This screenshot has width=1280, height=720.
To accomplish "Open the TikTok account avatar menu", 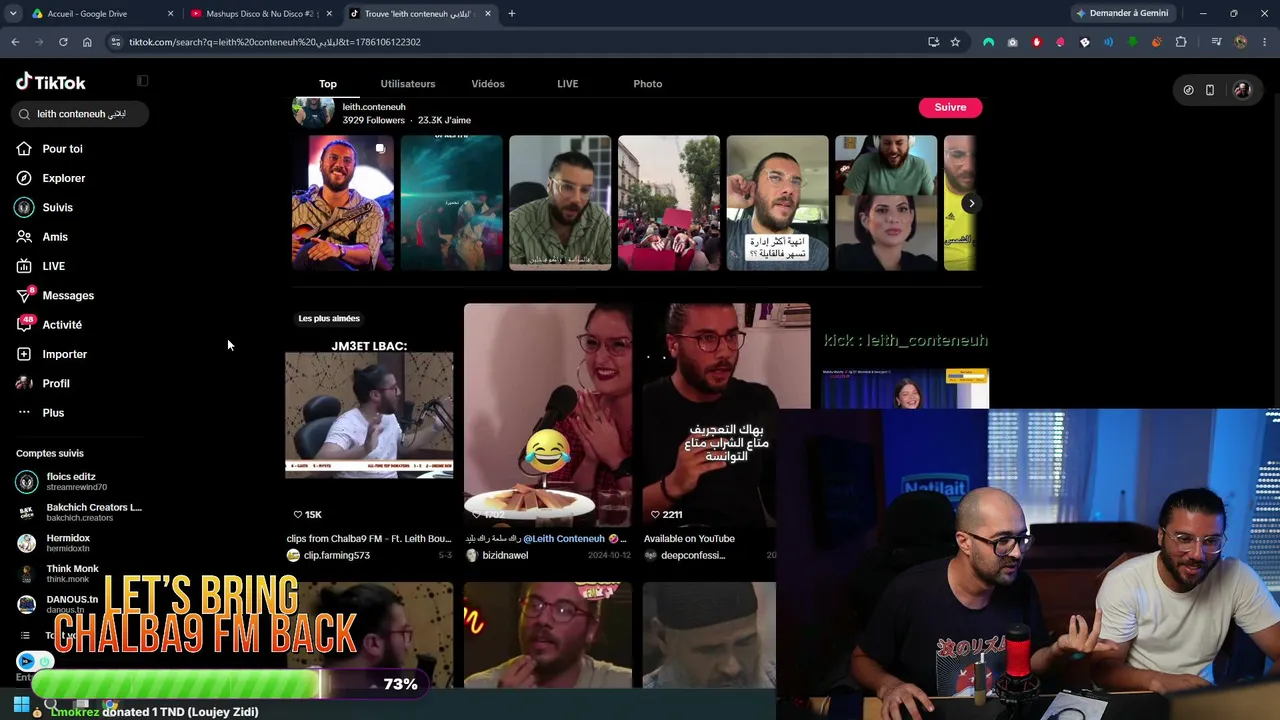I will [x=1242, y=90].
